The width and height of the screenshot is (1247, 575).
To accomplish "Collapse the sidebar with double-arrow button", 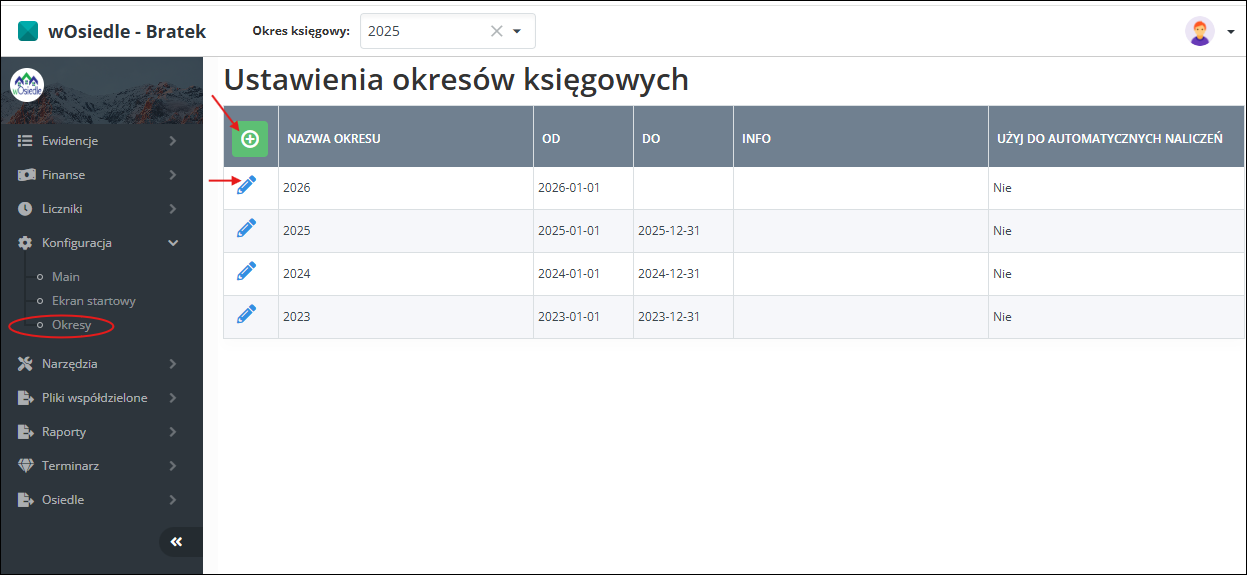I will [x=176, y=541].
